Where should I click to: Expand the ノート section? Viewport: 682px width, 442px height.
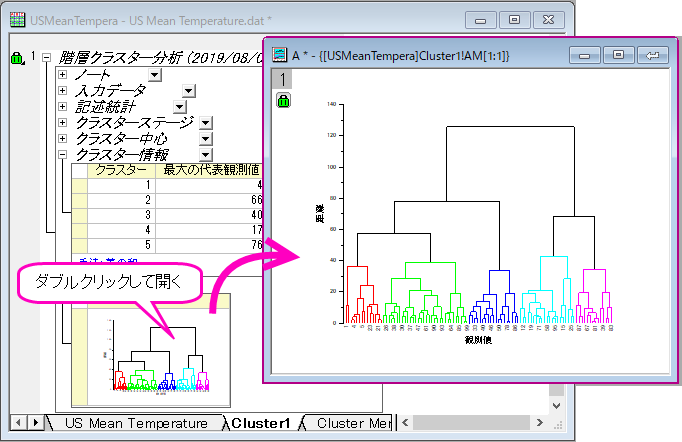click(x=62, y=74)
